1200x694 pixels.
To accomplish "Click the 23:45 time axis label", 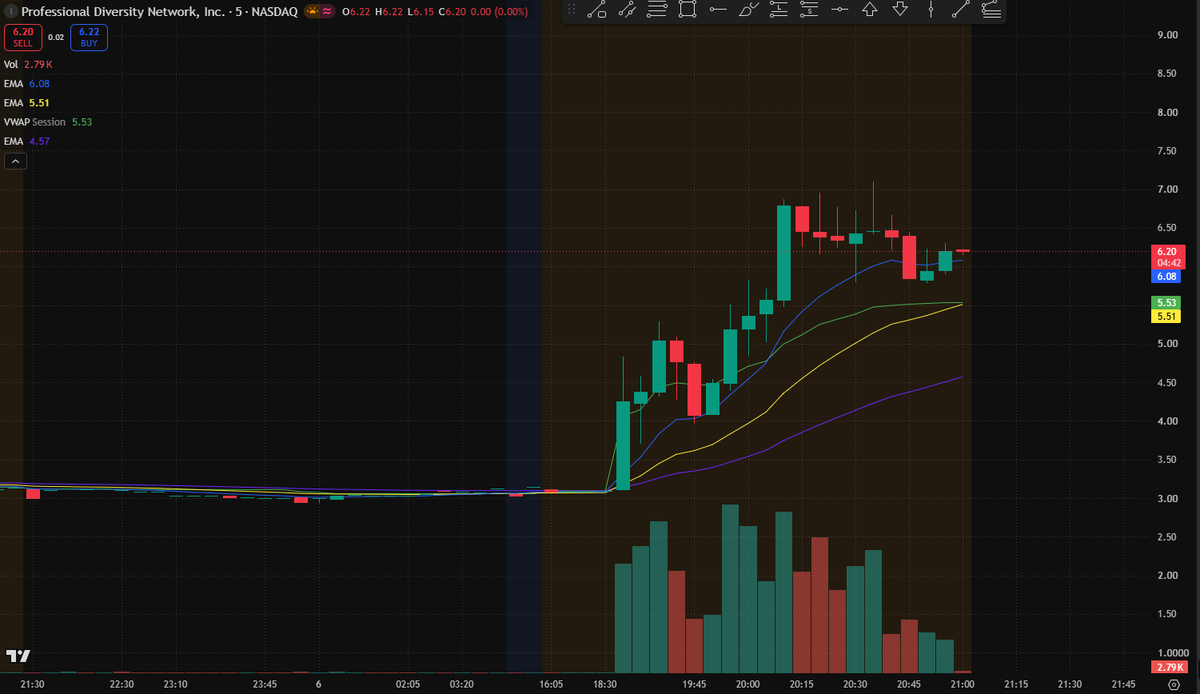I will tap(265, 684).
